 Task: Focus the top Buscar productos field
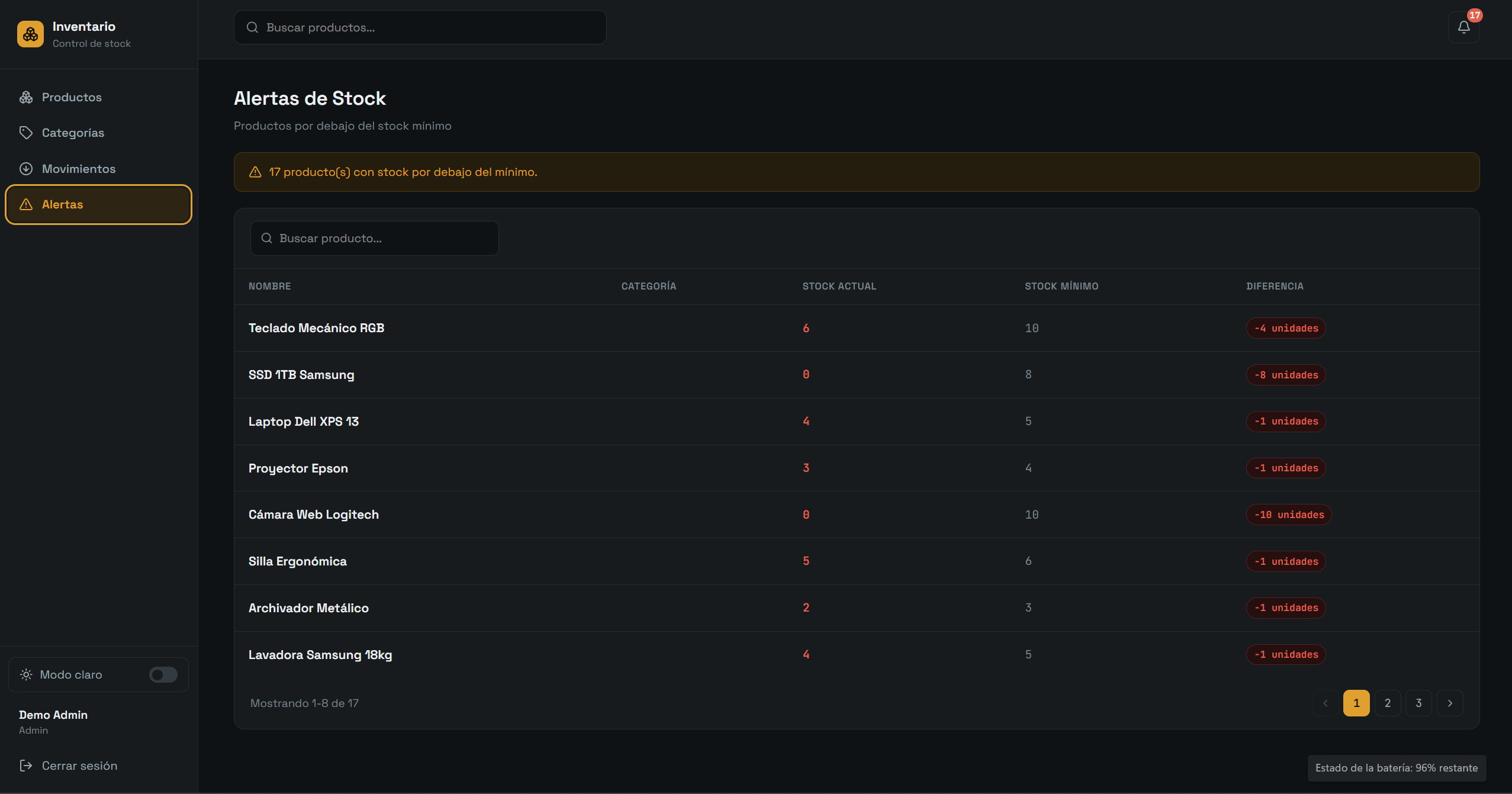tap(420, 27)
